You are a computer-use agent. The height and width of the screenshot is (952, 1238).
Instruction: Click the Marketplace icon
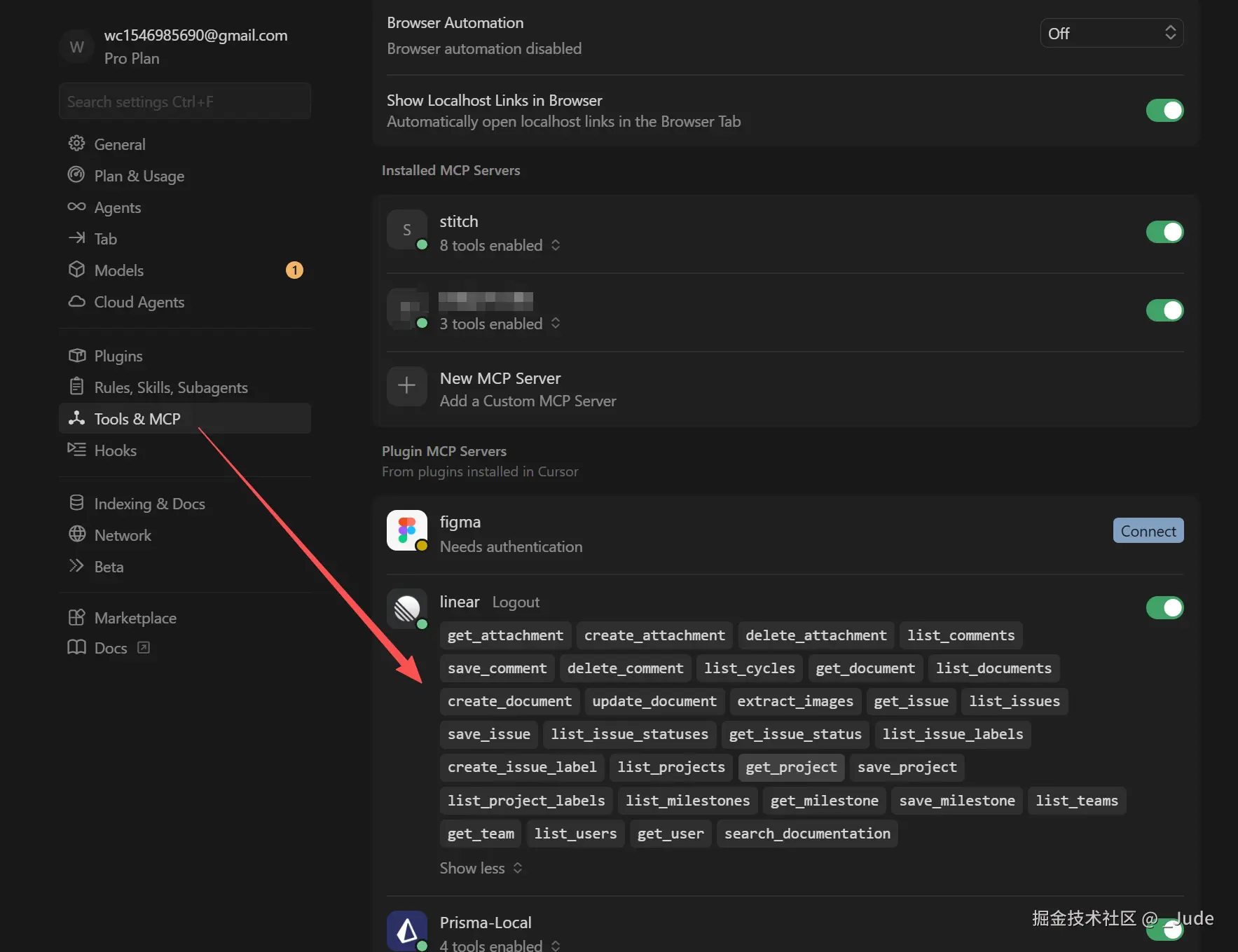[x=76, y=617]
